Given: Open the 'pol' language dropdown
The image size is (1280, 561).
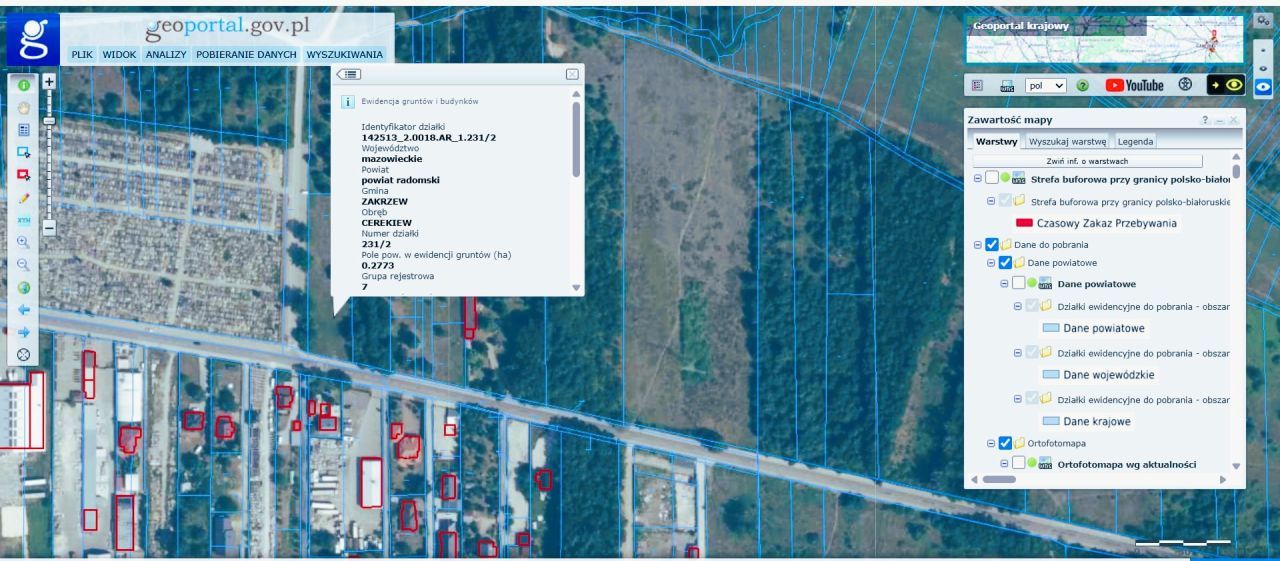Looking at the screenshot, I should pos(1046,86).
